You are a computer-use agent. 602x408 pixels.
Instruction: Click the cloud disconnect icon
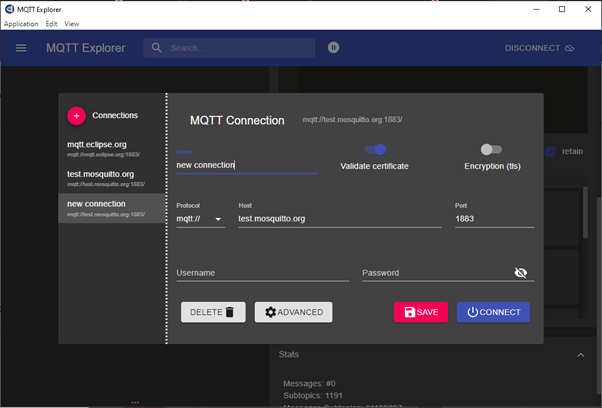569,48
